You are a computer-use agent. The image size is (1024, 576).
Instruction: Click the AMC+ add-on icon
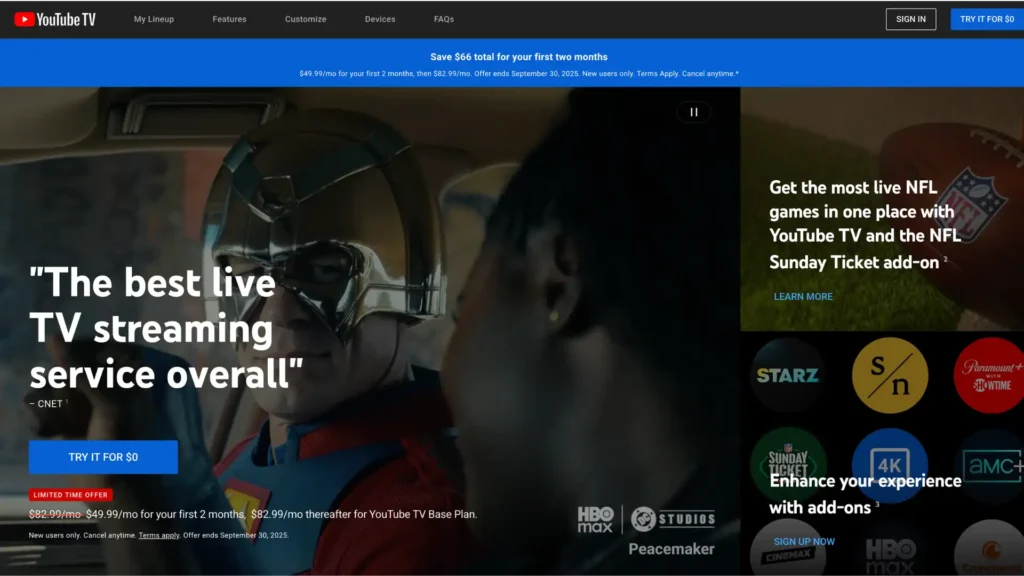990,464
